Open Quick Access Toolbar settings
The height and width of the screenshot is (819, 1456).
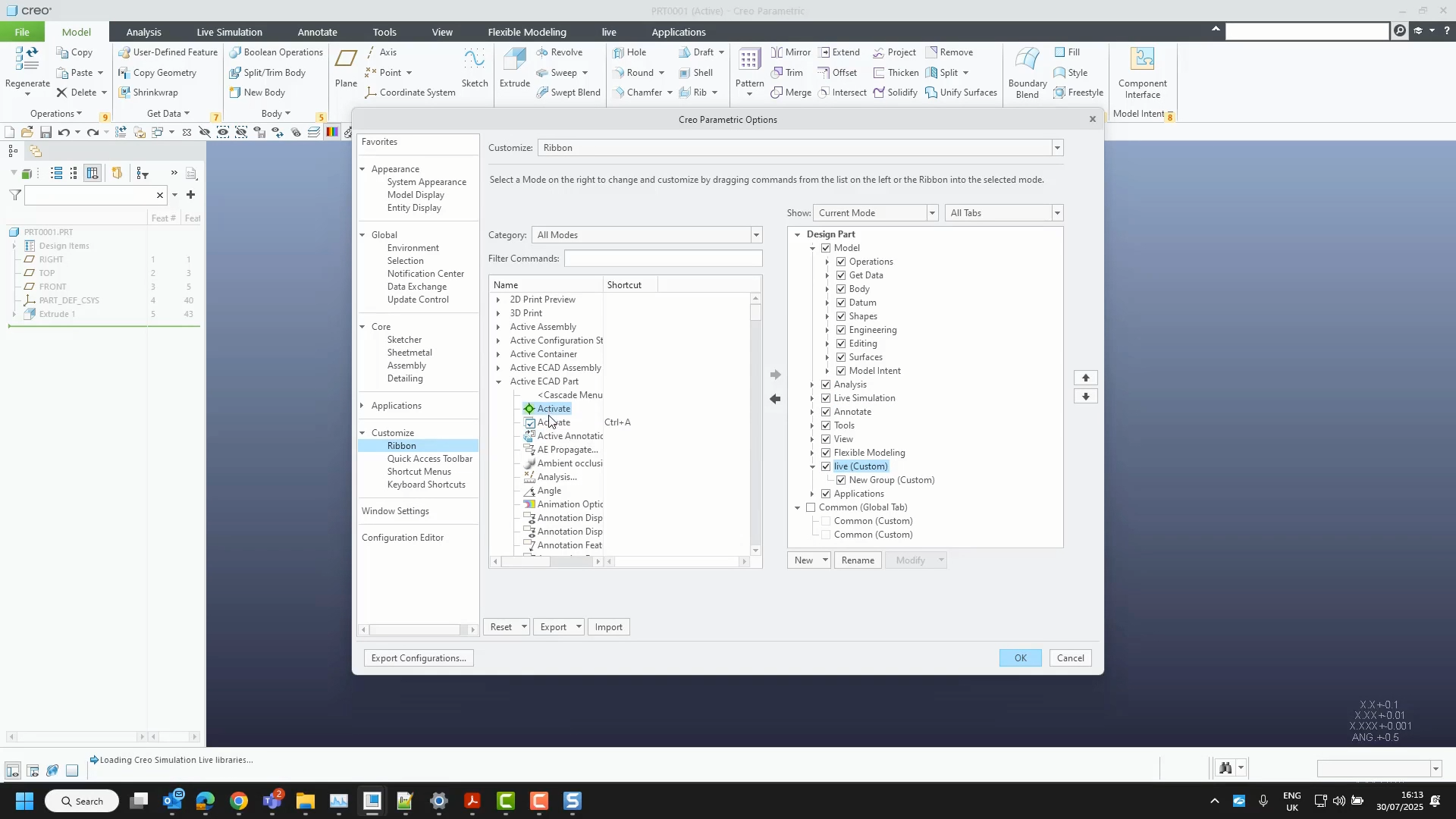tap(429, 459)
